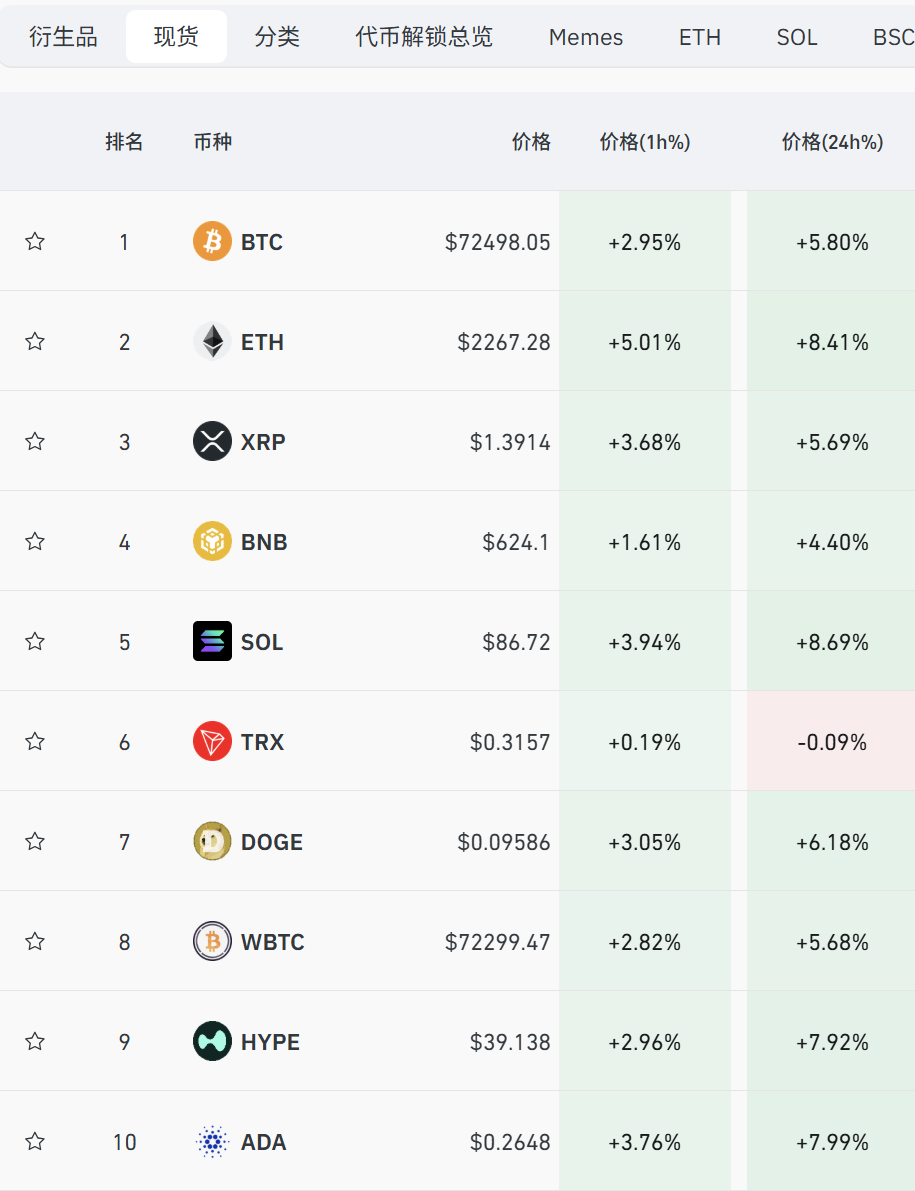The image size is (915, 1191).
Task: Sort by the 排名 rank header
Action: pos(124,142)
